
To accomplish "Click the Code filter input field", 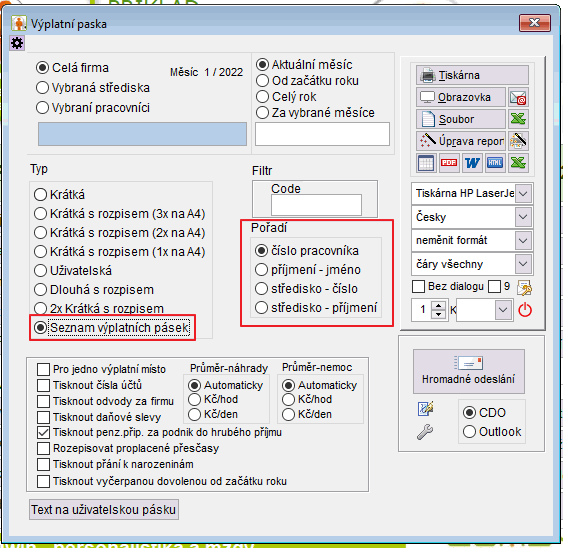I will (x=316, y=205).
